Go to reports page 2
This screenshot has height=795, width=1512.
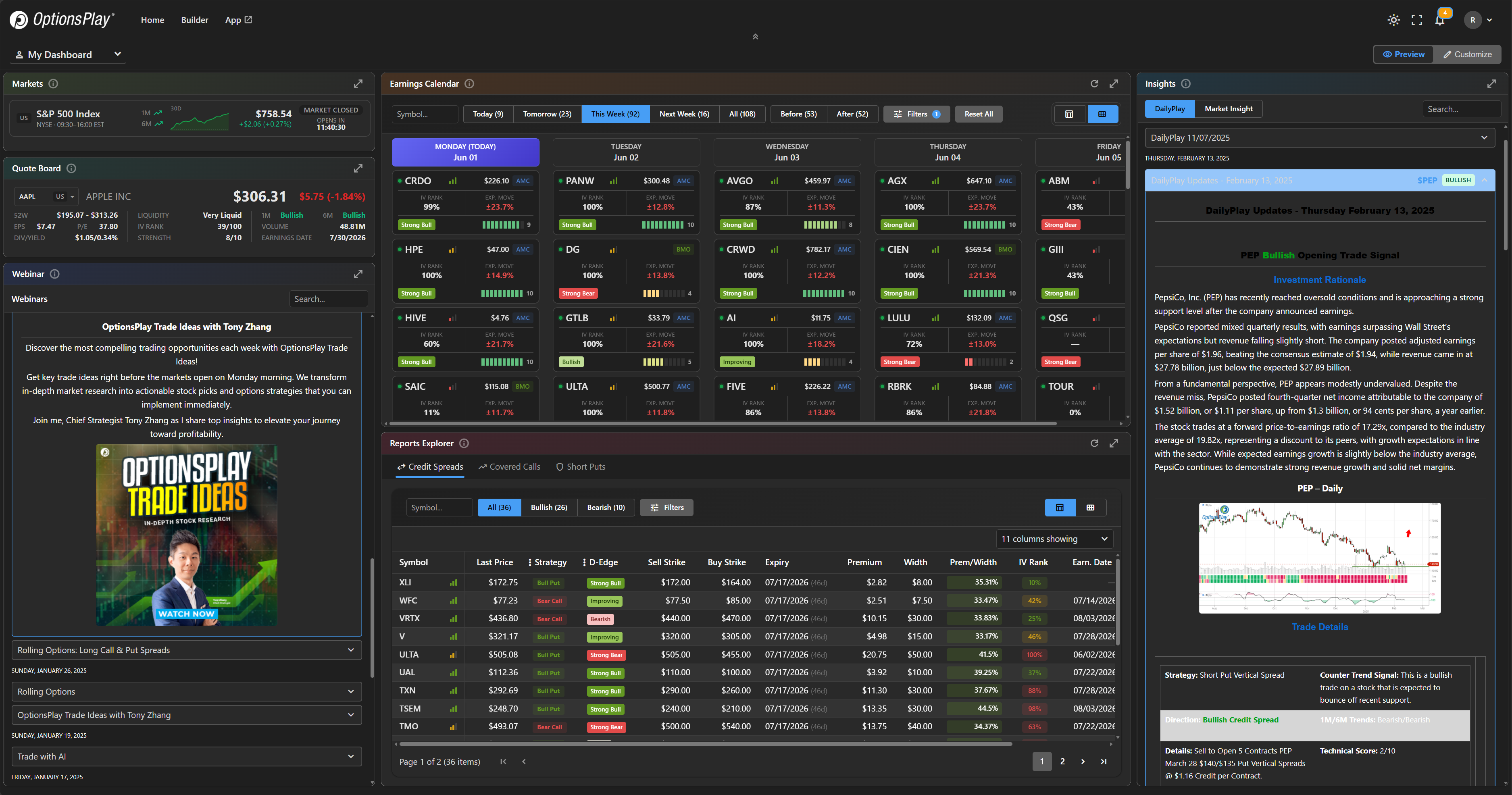[x=1062, y=762]
